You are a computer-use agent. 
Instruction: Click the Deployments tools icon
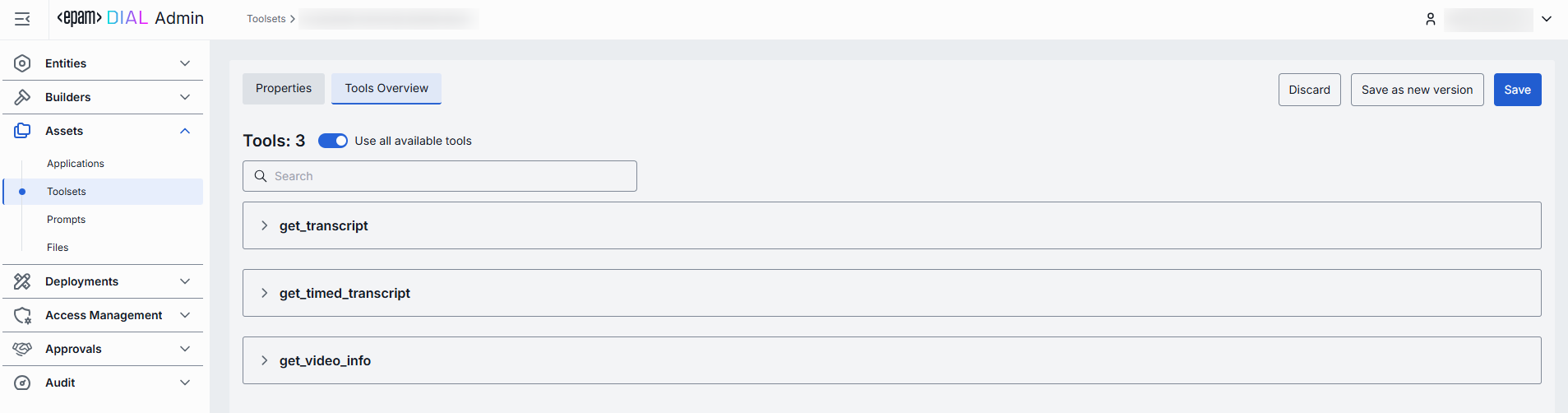[23, 281]
